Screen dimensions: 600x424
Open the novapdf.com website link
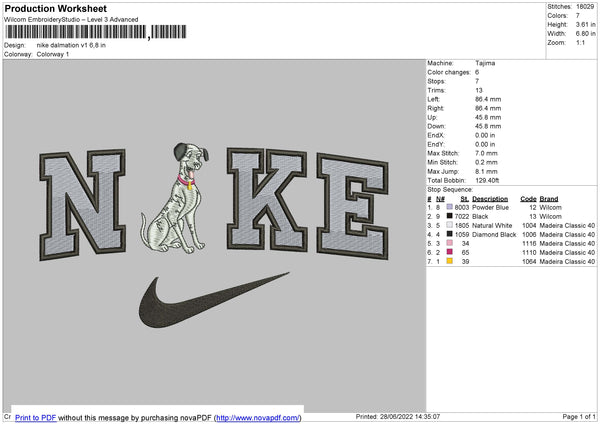(x=258, y=417)
